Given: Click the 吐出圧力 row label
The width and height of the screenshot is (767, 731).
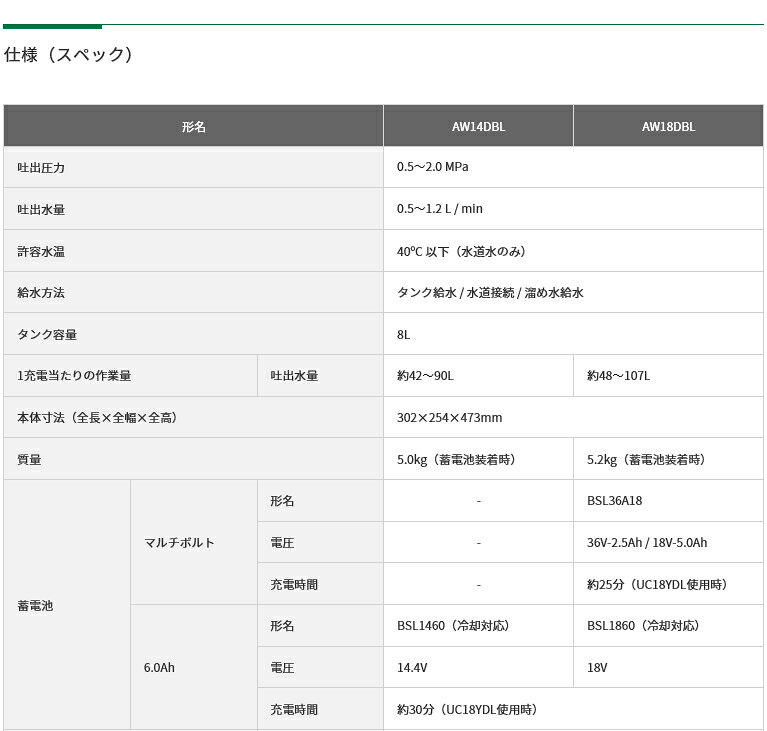Looking at the screenshot, I should 41,168.
